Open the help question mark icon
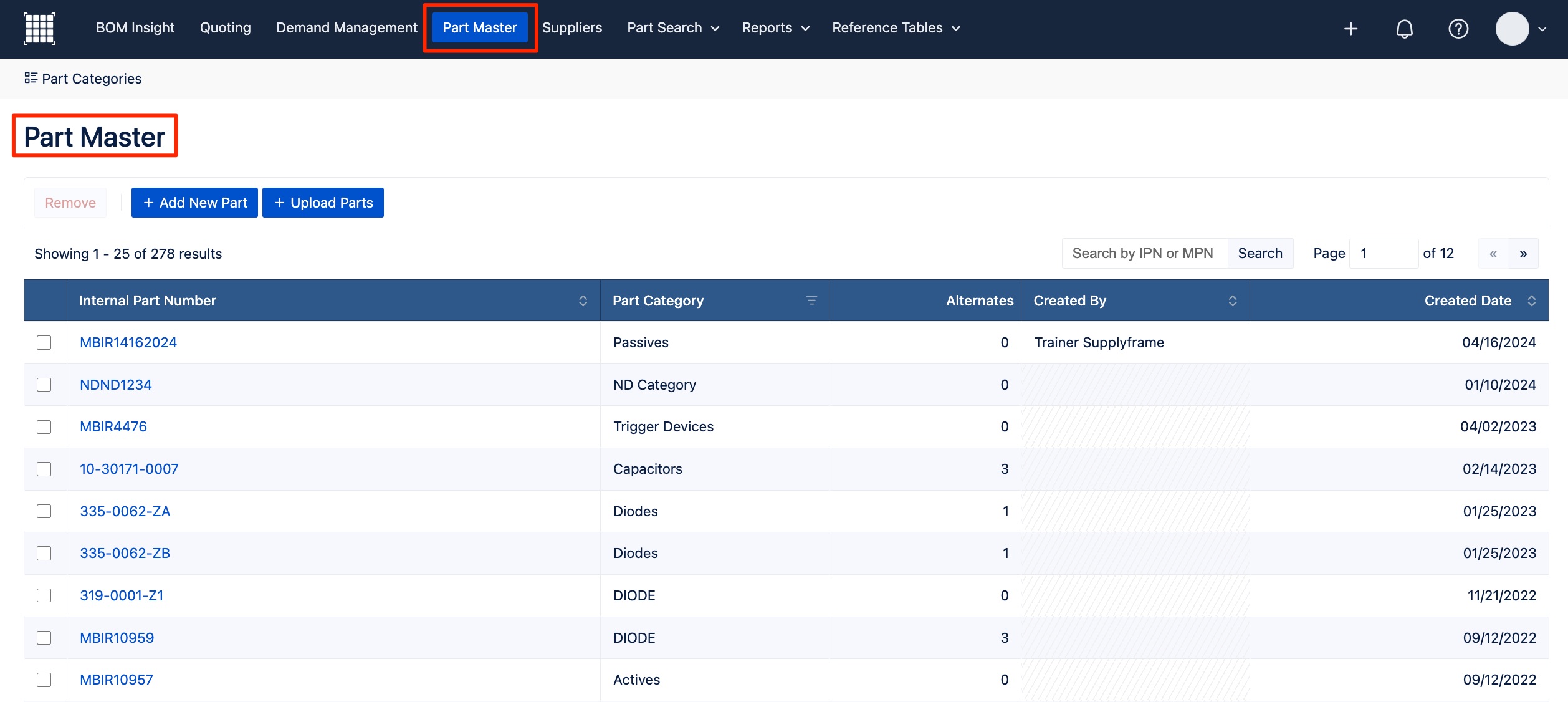Viewport: 1568px width, 702px height. click(1458, 29)
